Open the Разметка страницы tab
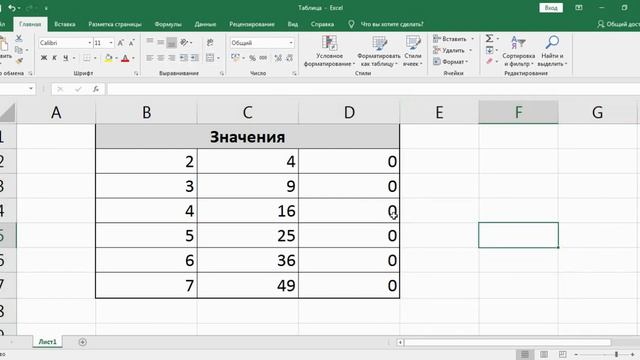Image resolution: width=640 pixels, height=360 pixels. click(115, 24)
